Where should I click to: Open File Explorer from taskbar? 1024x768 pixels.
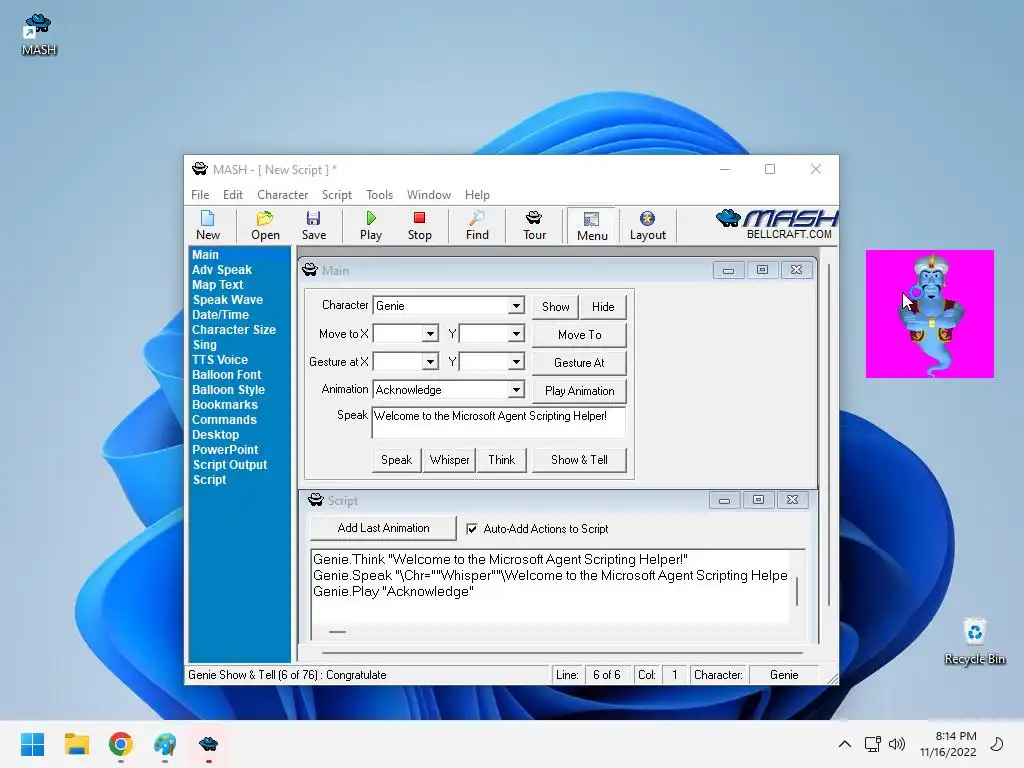click(76, 744)
